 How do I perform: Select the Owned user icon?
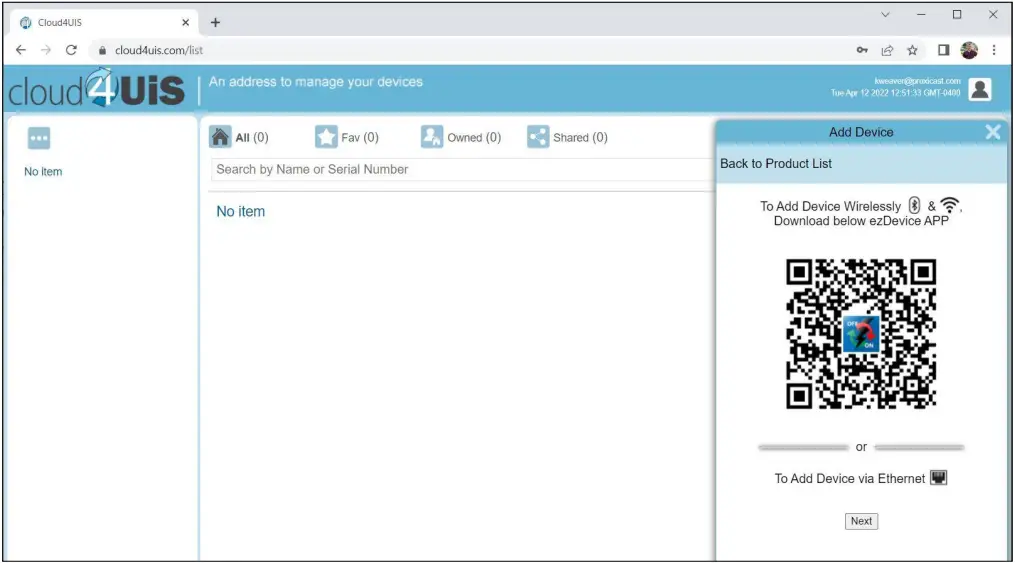[x=432, y=137]
